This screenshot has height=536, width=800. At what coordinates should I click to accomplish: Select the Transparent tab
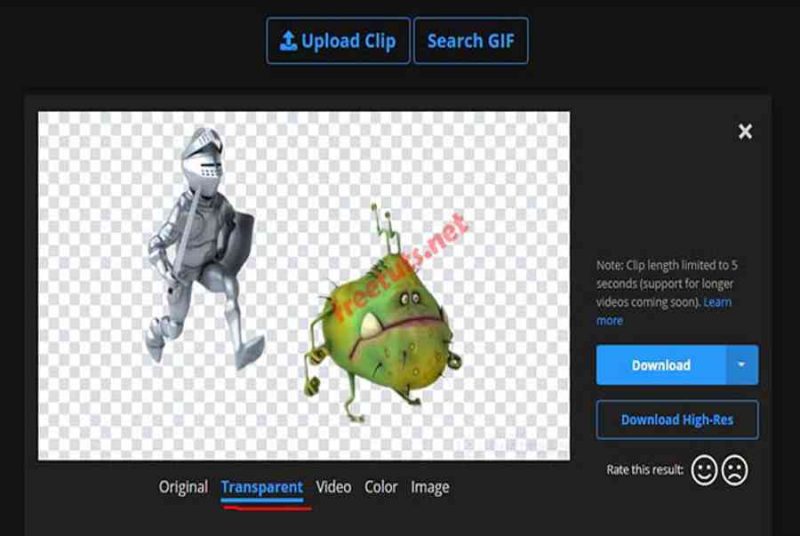(262, 488)
